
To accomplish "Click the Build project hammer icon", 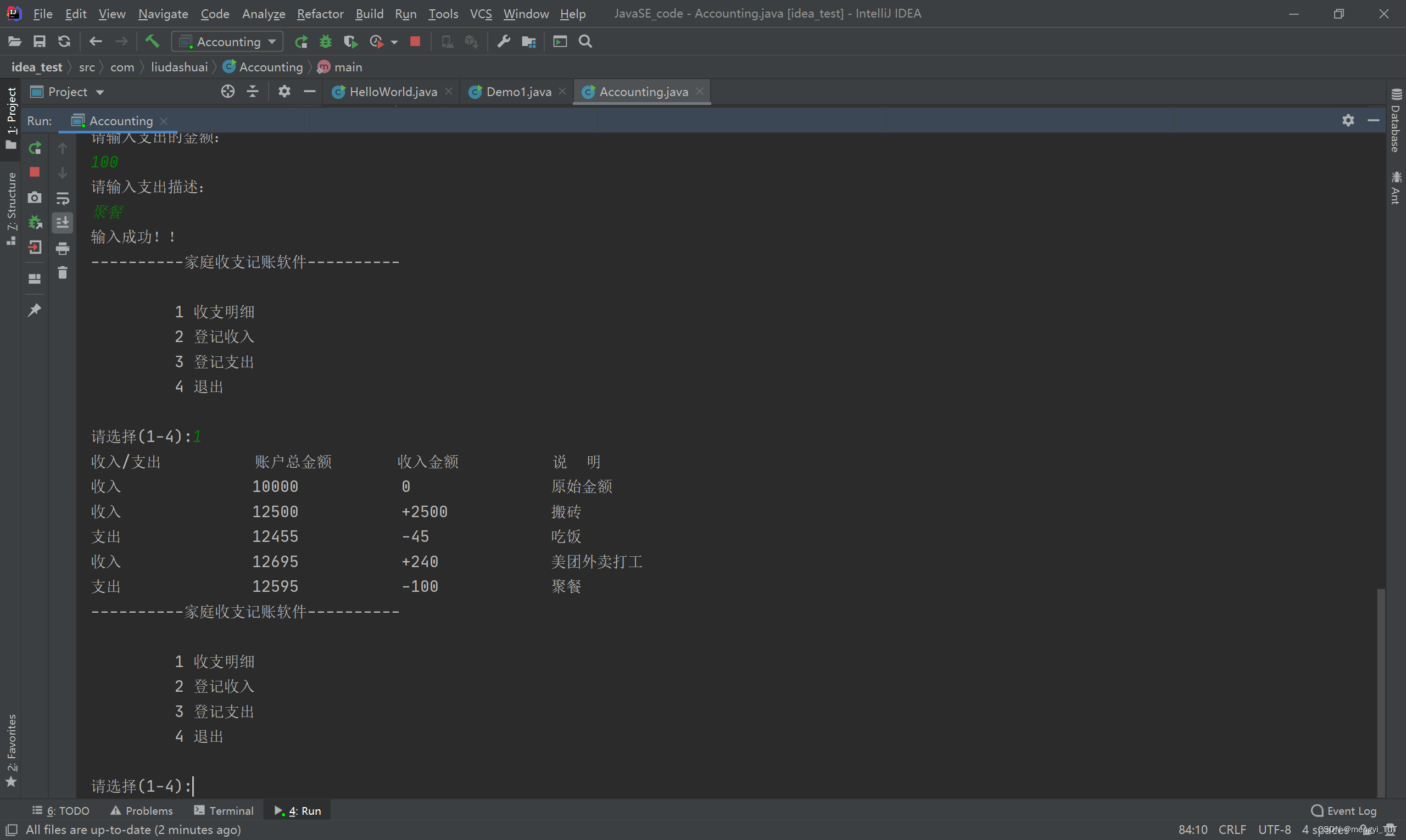I will (x=152, y=41).
